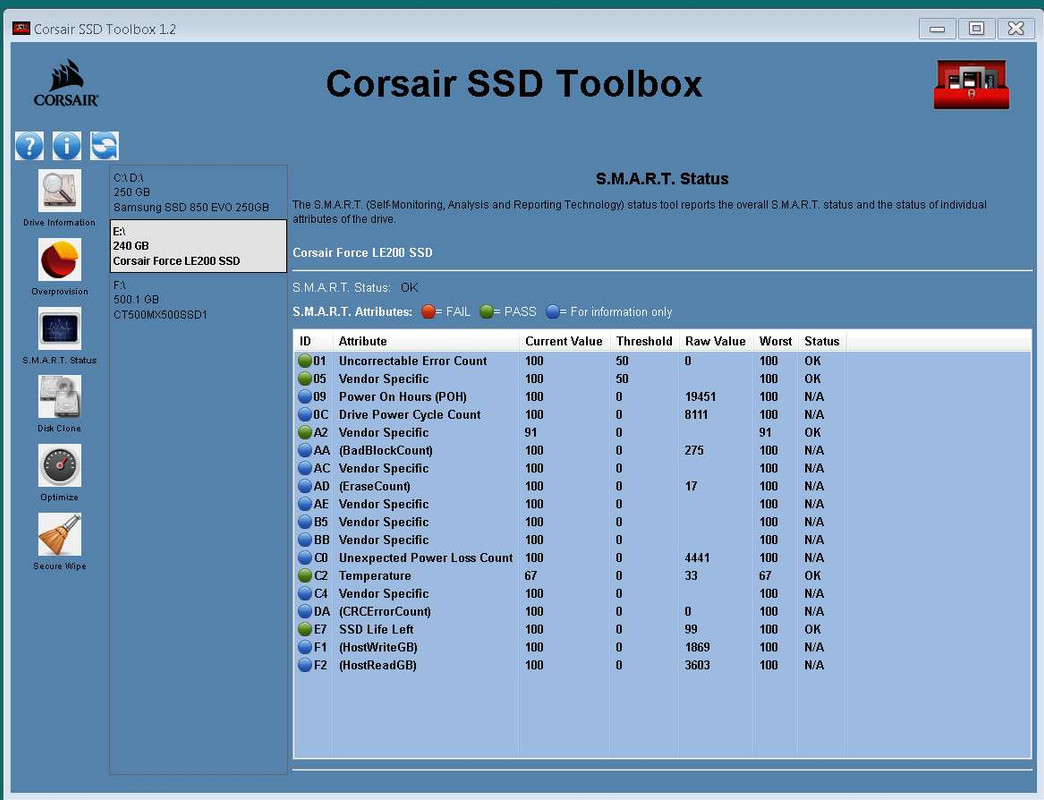The height and width of the screenshot is (800, 1044).
Task: Select the (BadBlockCount) attribute
Action: click(x=386, y=451)
